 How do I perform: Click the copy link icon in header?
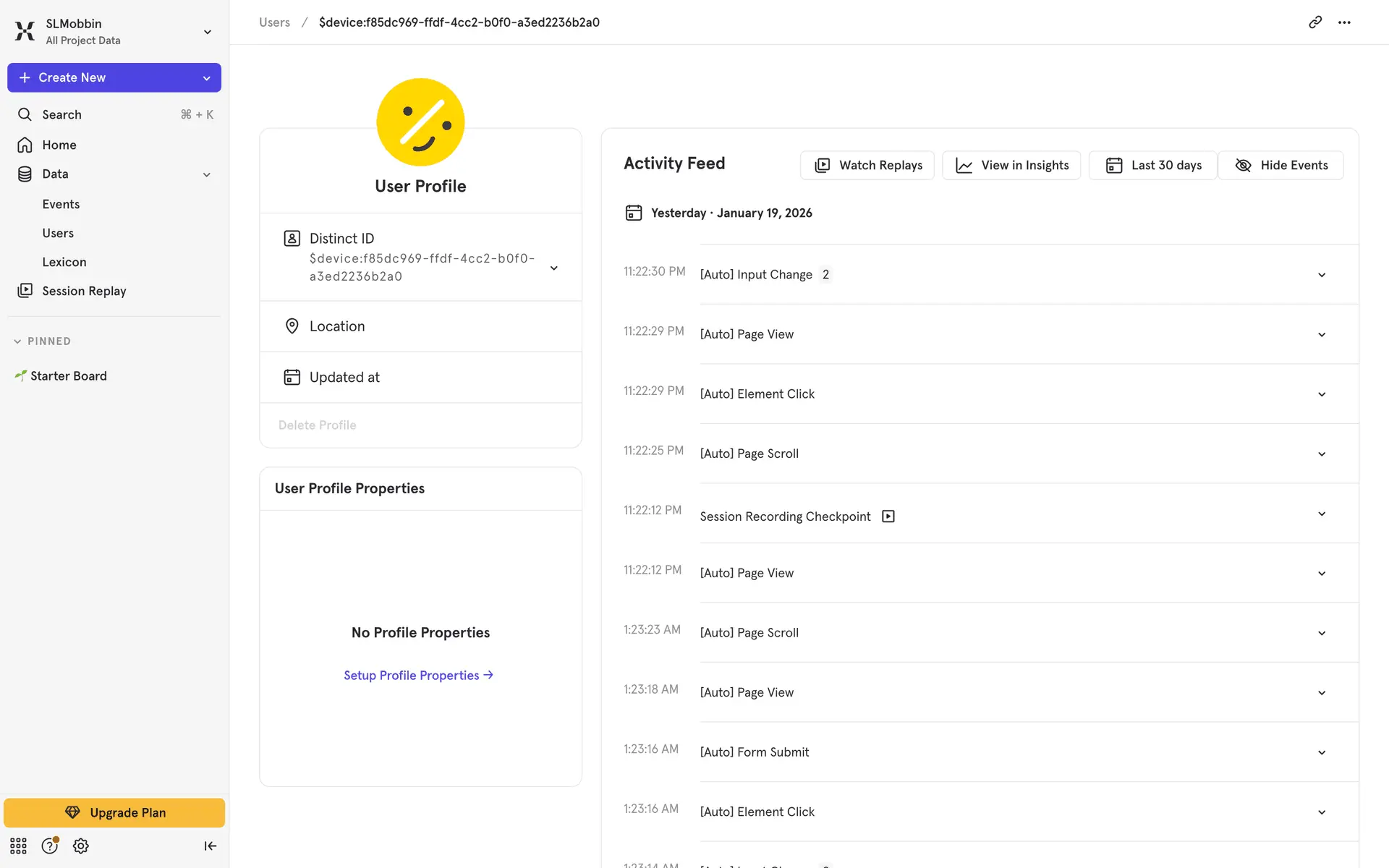(x=1315, y=22)
